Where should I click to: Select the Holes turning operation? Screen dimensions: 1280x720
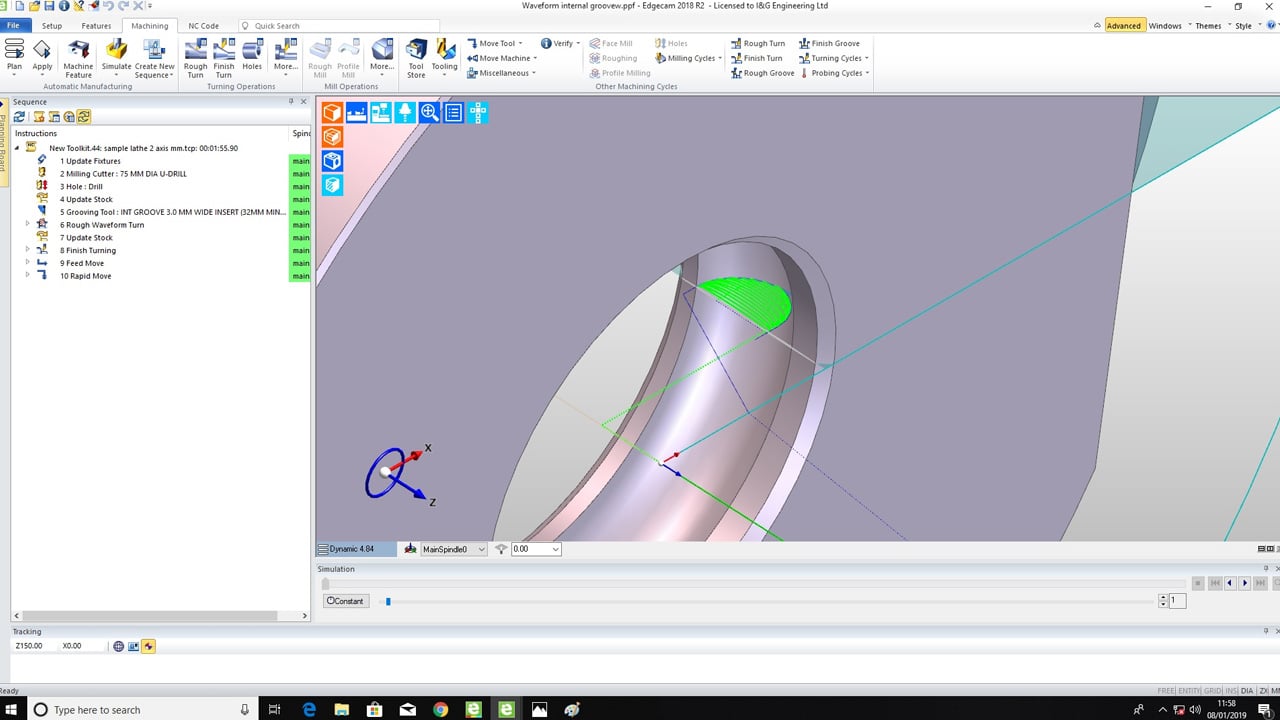coord(252,55)
